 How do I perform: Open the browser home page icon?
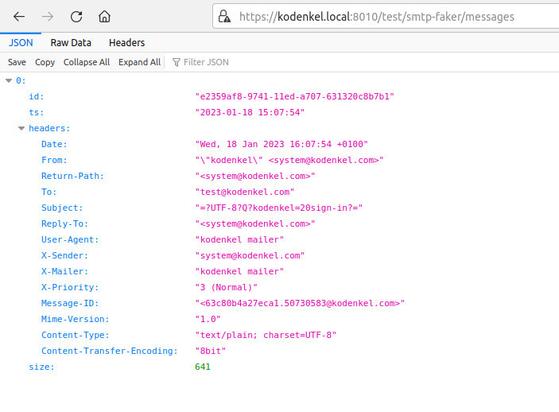104,16
